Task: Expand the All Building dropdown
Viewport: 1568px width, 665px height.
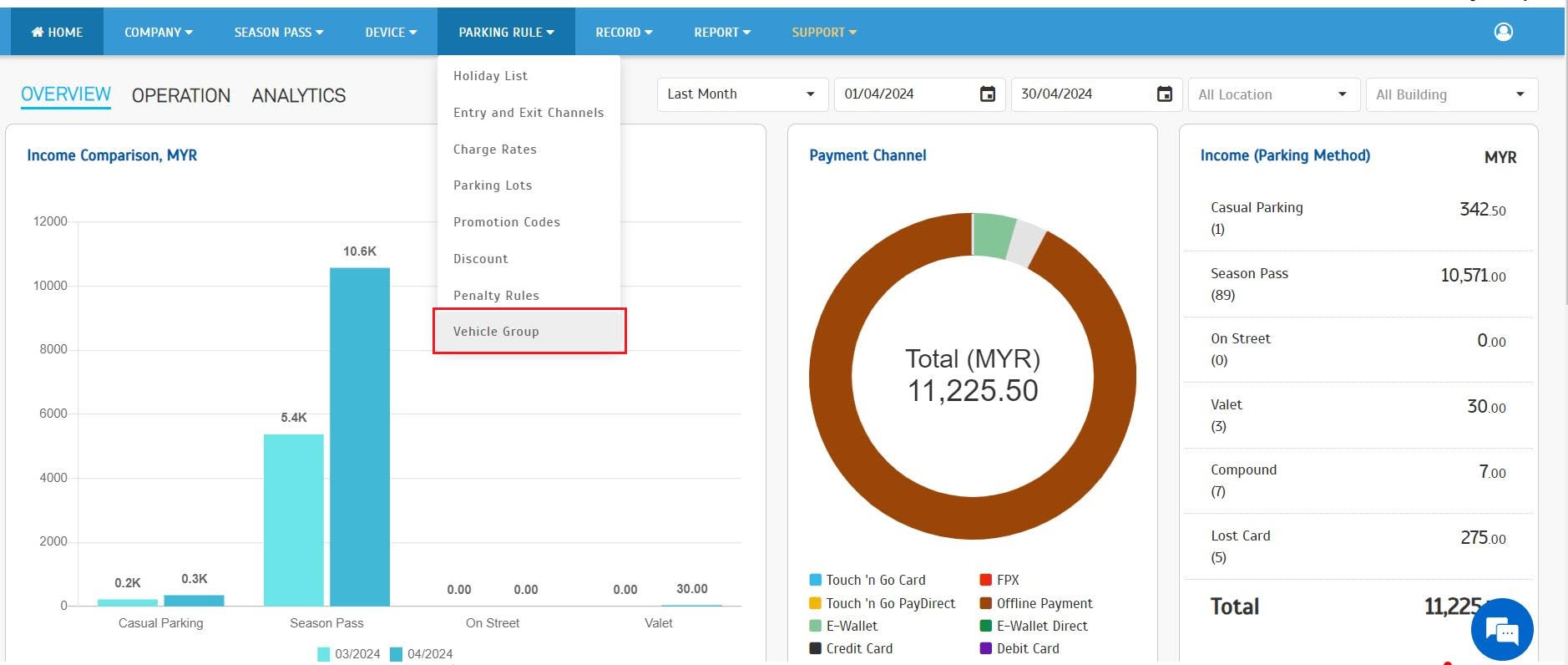Action: [1450, 94]
